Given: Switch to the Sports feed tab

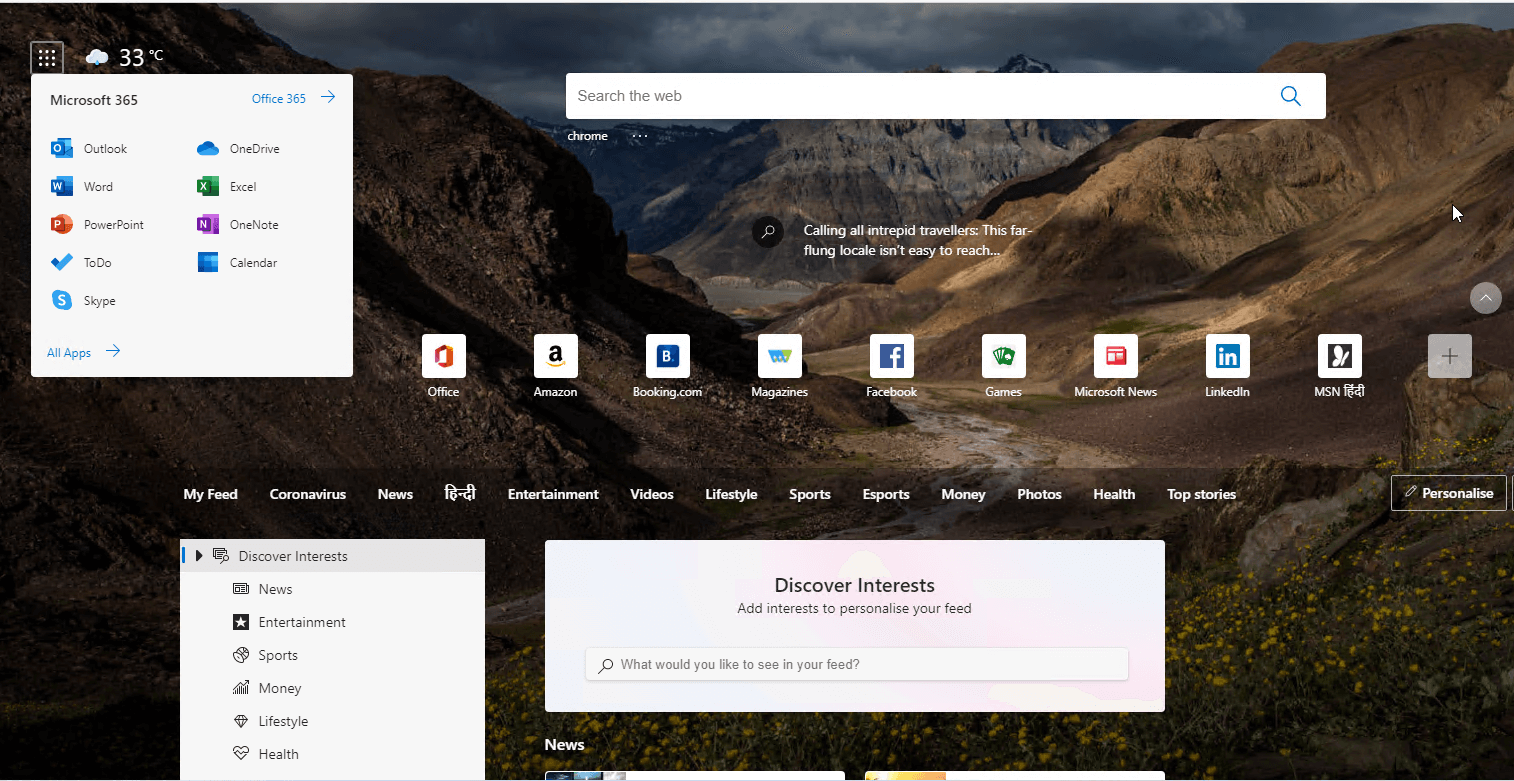Looking at the screenshot, I should [x=810, y=493].
